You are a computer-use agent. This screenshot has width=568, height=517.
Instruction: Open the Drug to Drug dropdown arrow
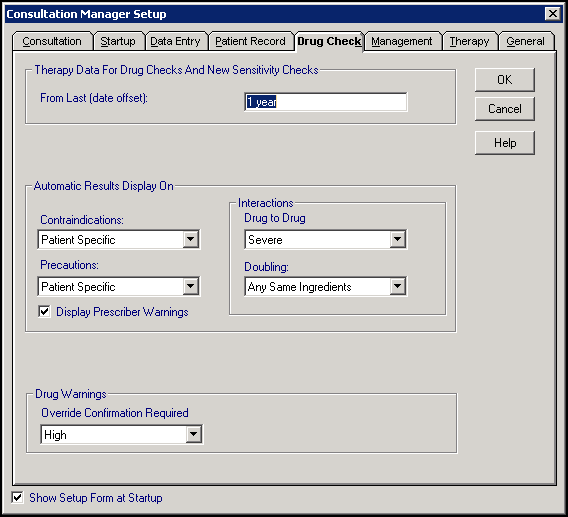click(x=397, y=239)
